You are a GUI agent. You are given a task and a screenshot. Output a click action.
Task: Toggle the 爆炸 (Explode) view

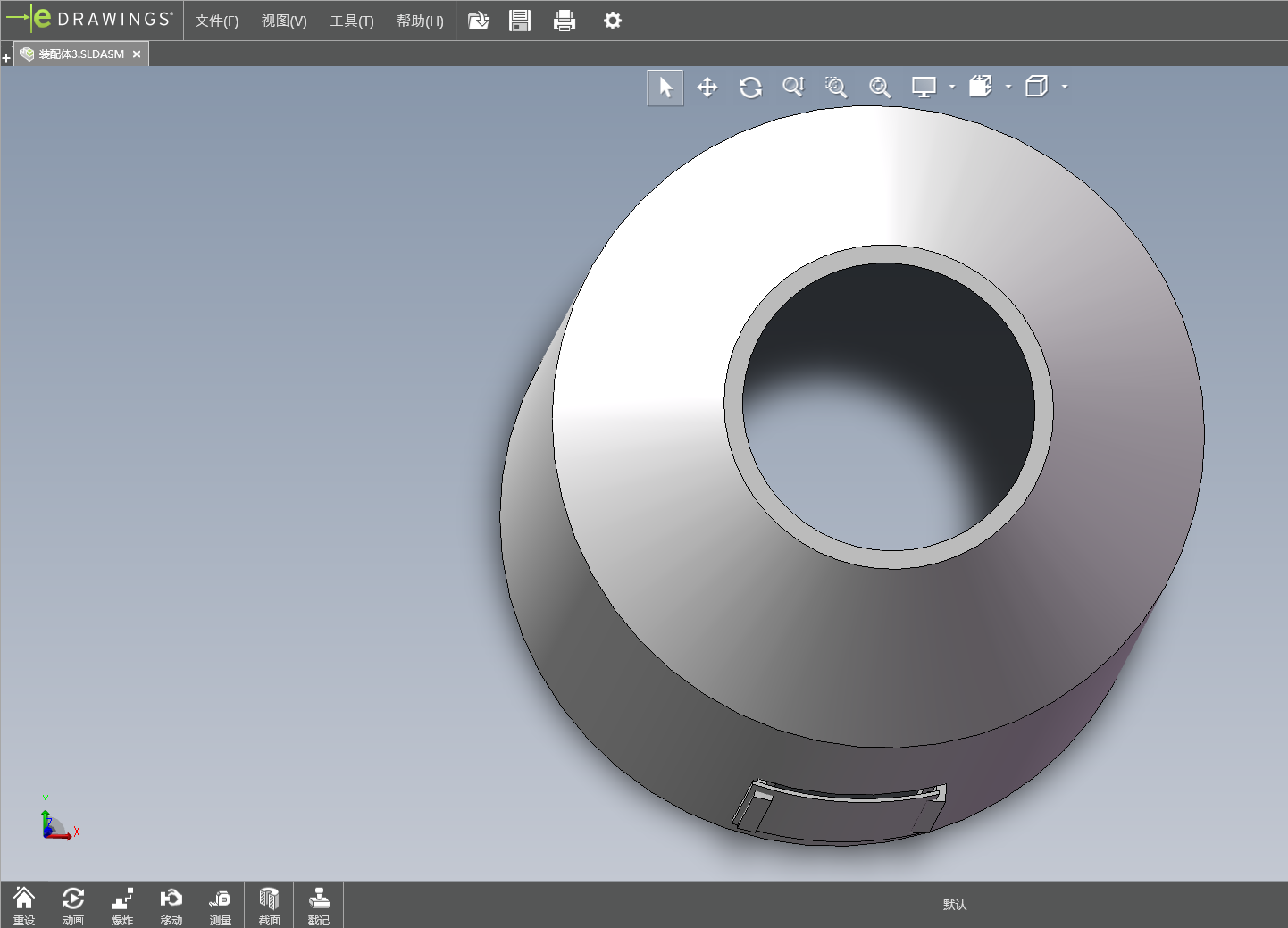(x=122, y=906)
